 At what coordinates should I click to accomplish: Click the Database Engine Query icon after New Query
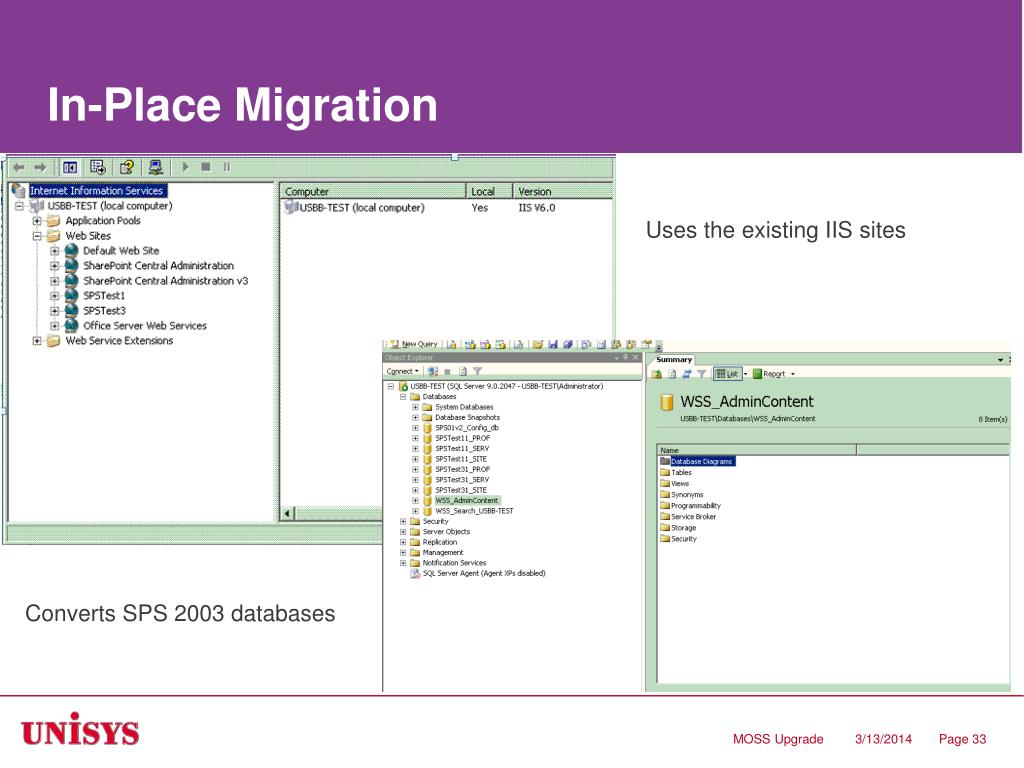point(452,344)
